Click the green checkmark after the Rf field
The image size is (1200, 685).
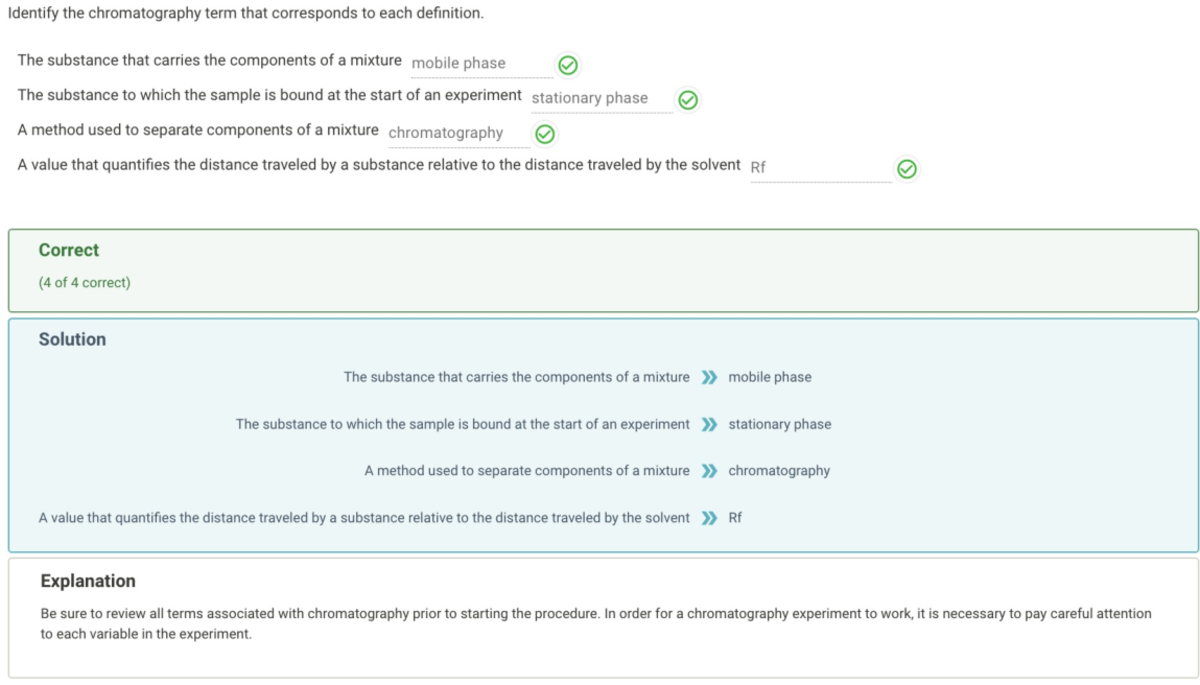click(x=906, y=169)
